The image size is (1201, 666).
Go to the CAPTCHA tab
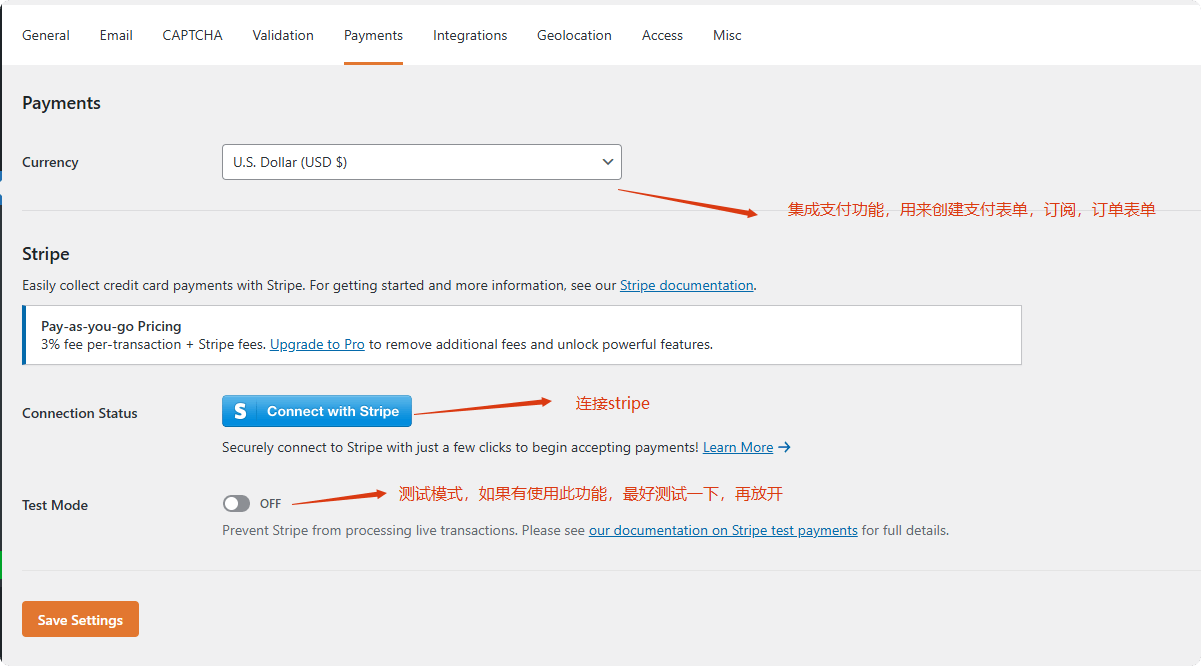(x=192, y=35)
